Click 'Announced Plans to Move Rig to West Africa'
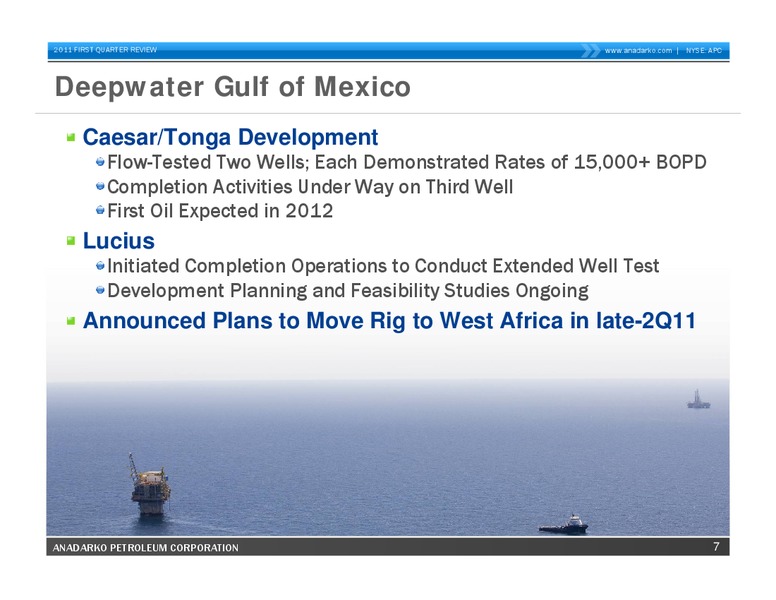The height and width of the screenshot is (600, 776). coord(389,320)
